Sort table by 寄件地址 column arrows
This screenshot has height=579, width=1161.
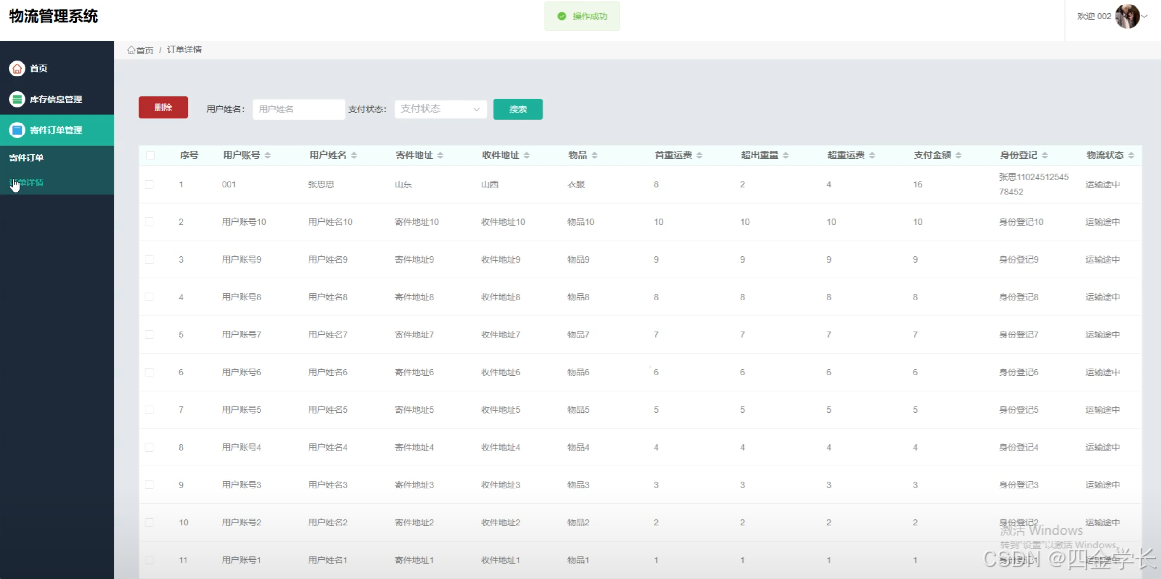(441, 155)
